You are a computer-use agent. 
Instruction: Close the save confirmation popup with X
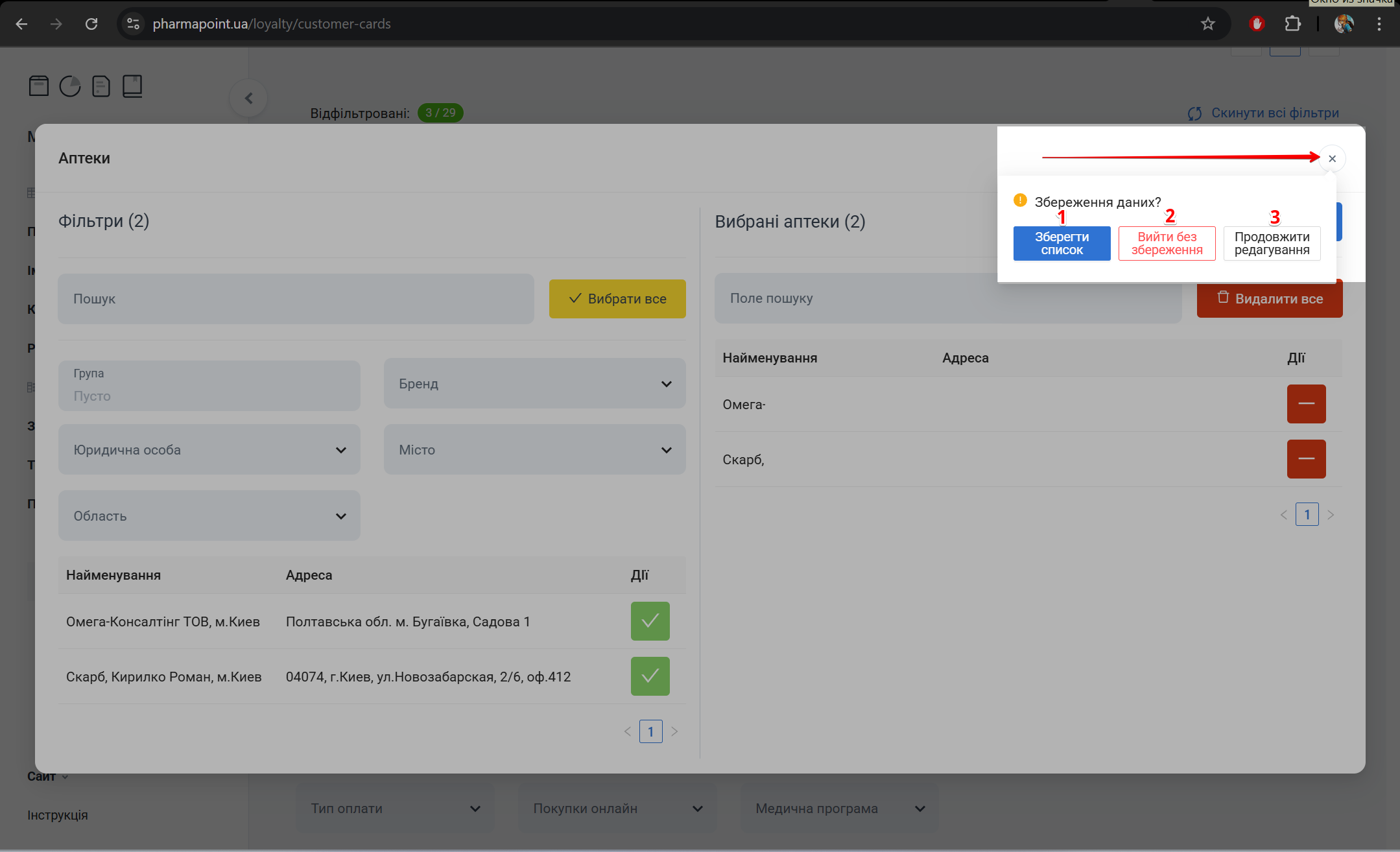1332,159
